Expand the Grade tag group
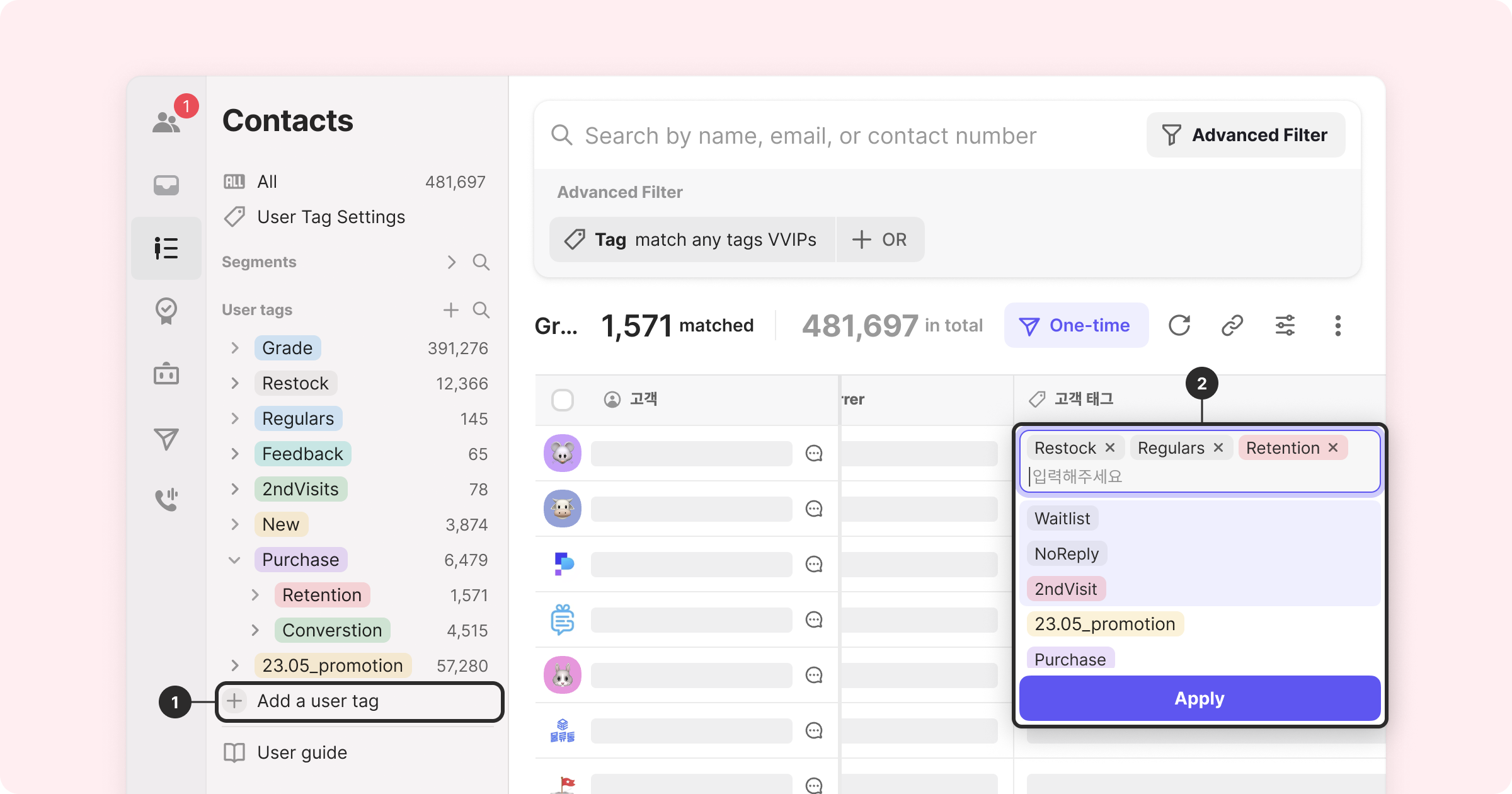Screen dimensions: 1512x794 (235, 348)
